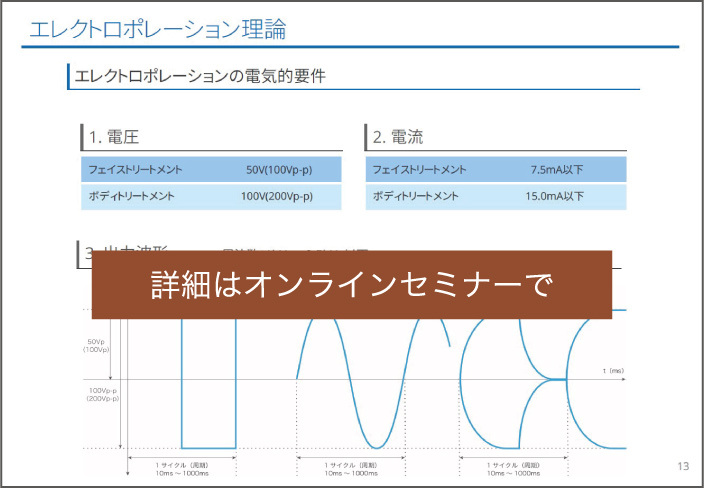Select the 1. 電圧 section heading
The width and height of the screenshot is (704, 488).
(115, 137)
